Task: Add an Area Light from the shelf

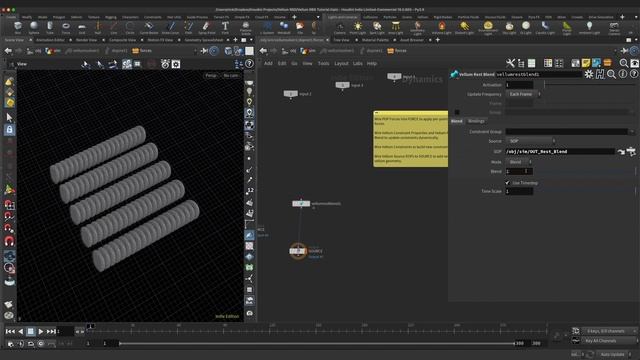Action: pyautogui.click(x=395, y=28)
